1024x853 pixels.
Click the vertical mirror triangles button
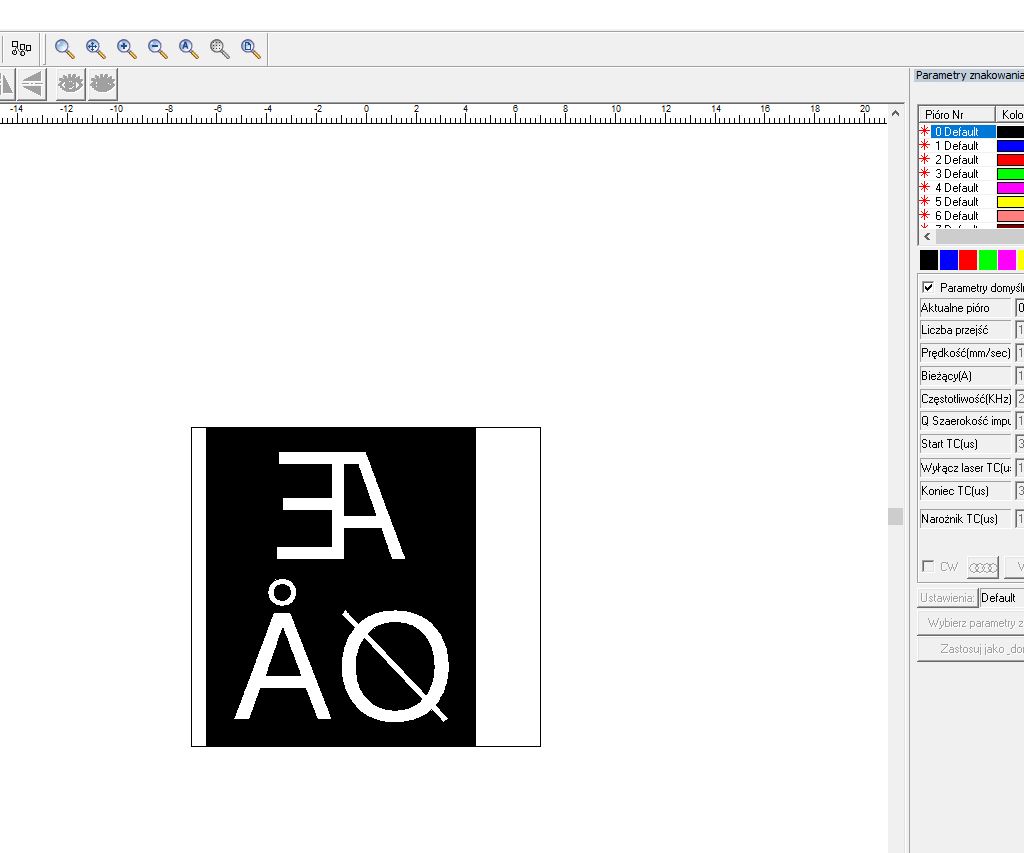(x=32, y=84)
